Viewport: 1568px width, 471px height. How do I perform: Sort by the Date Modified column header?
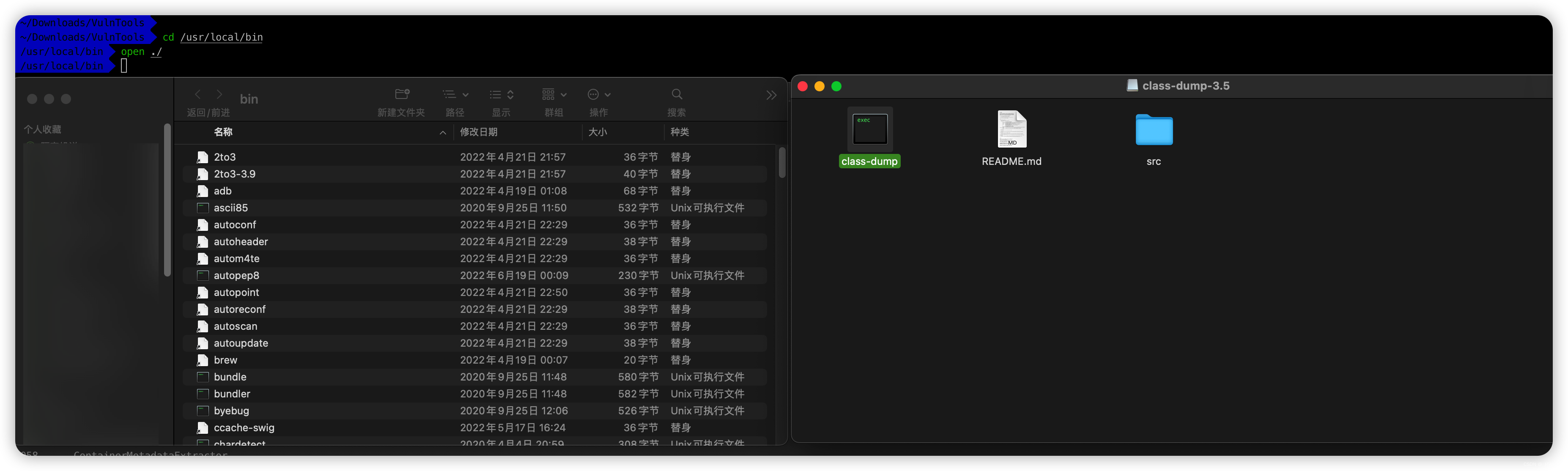coord(478,132)
